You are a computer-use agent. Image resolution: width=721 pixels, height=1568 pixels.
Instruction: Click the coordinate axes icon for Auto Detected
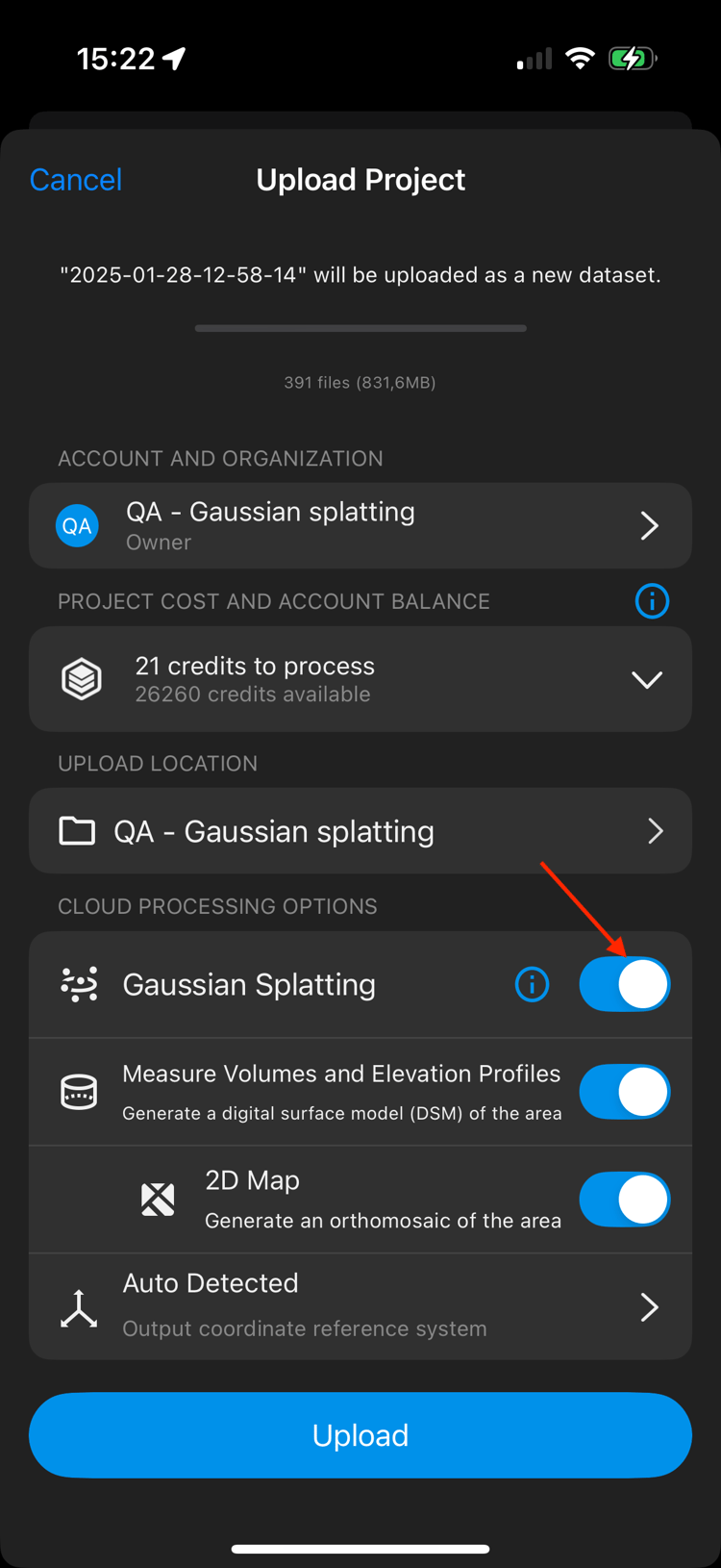(77, 1307)
